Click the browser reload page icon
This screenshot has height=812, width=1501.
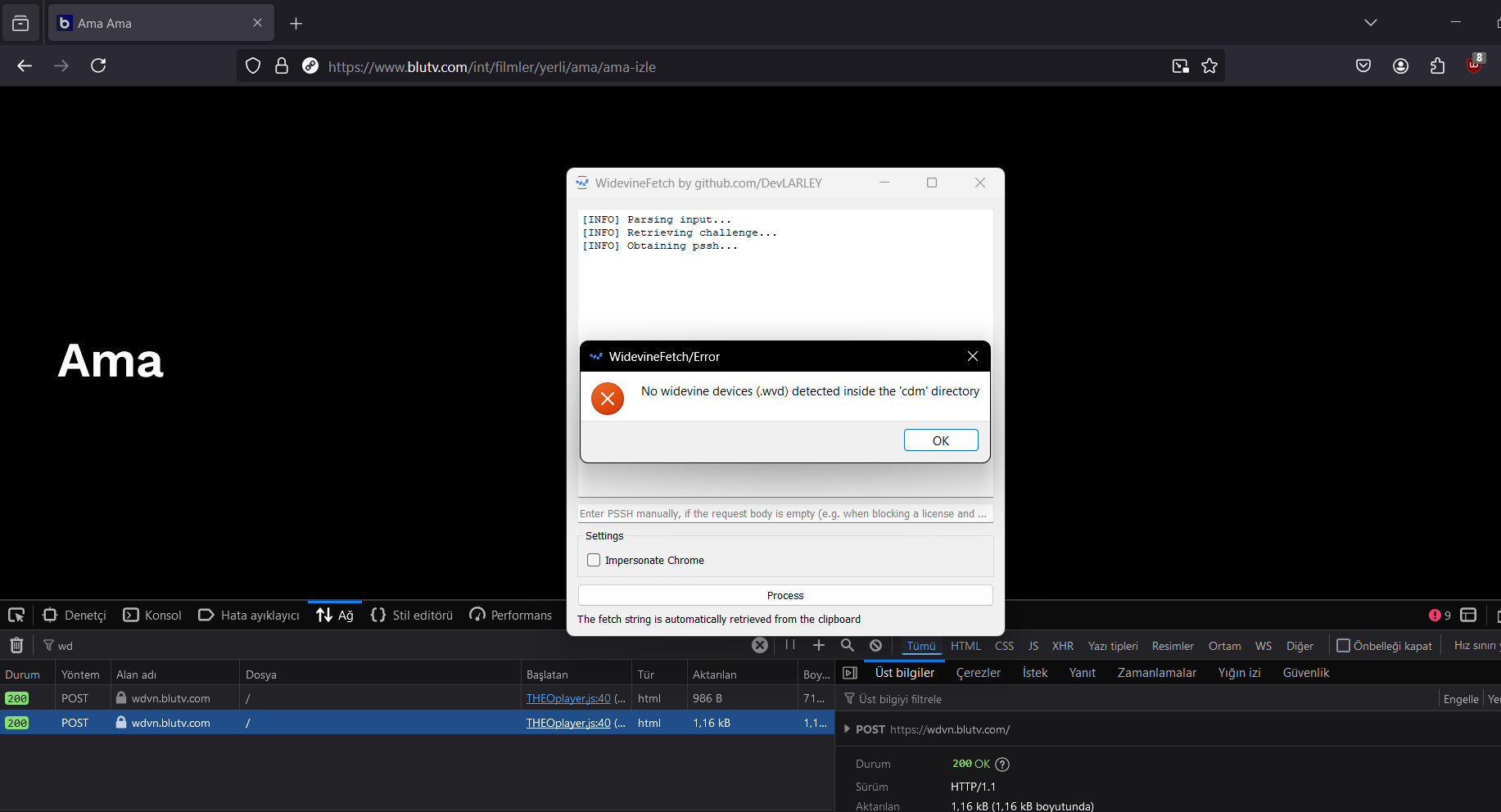(98, 65)
